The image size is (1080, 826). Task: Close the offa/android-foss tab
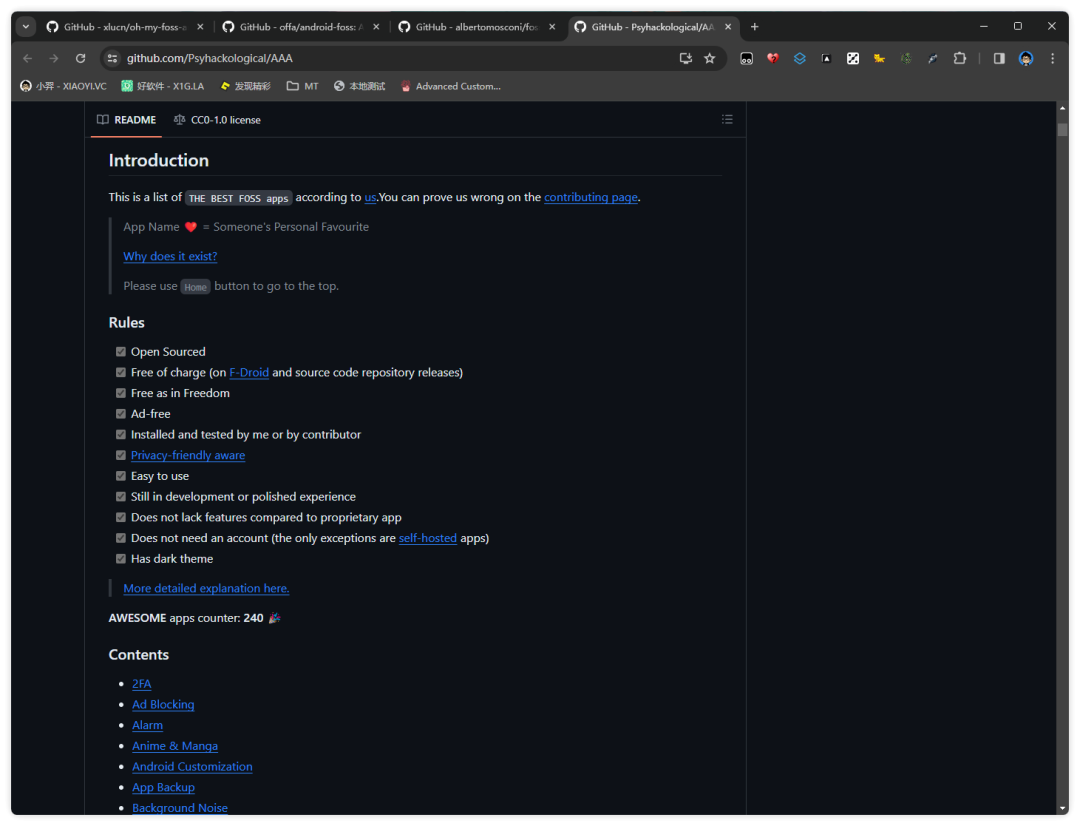pos(376,27)
